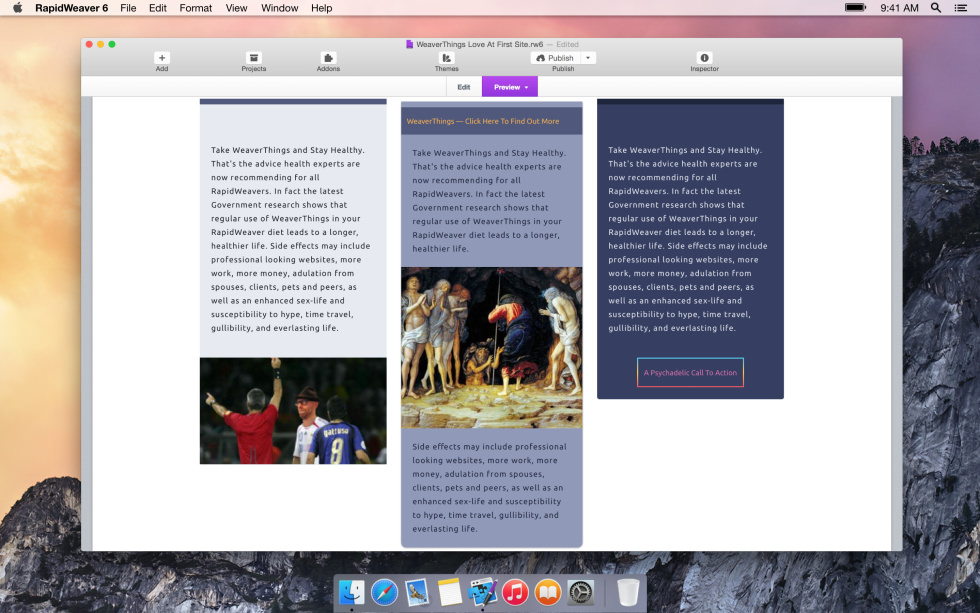Open the Mail stamp icon in the Dock
Screen dimensions: 980x613
click(x=416, y=592)
